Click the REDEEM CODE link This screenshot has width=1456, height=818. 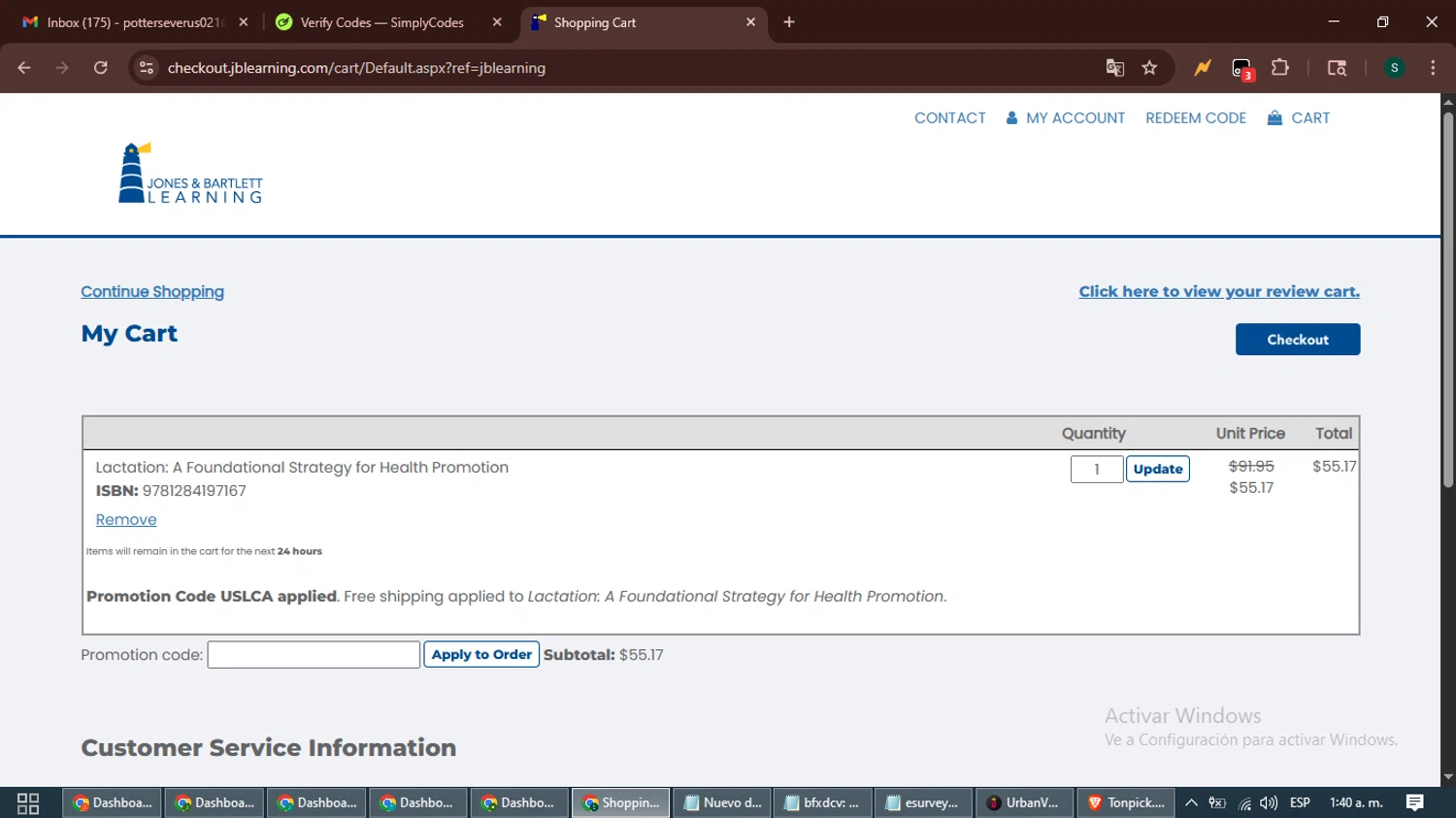[x=1196, y=118]
